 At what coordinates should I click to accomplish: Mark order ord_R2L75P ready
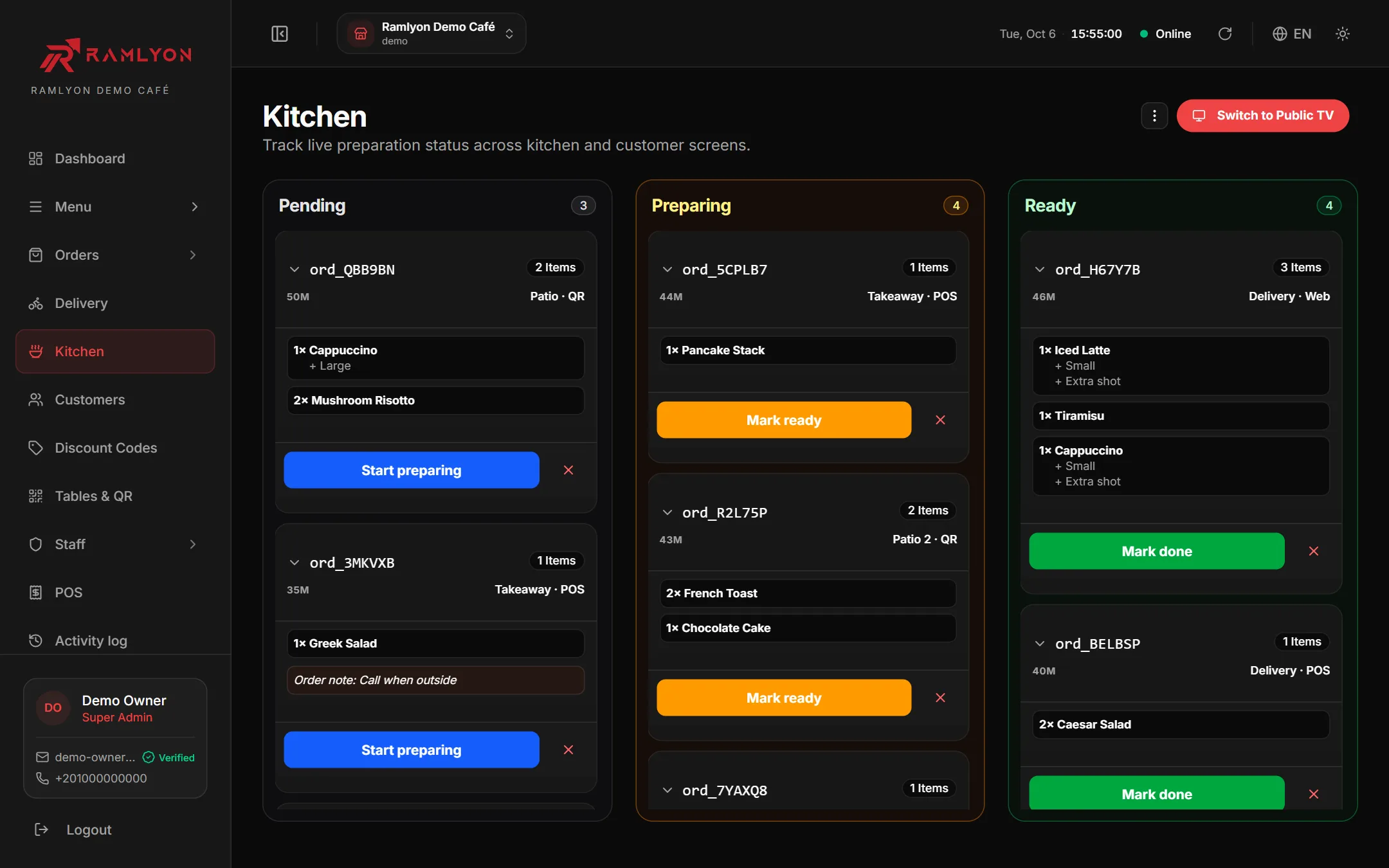coord(784,698)
